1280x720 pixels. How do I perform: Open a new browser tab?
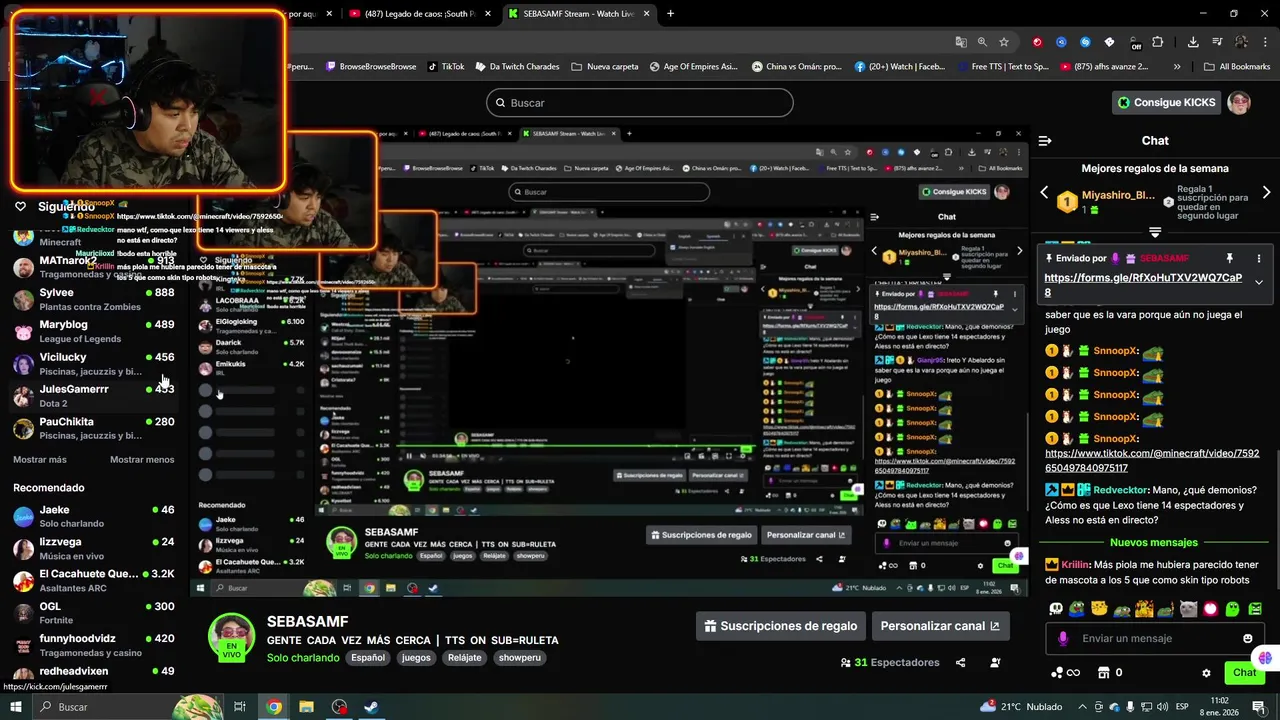point(670,14)
